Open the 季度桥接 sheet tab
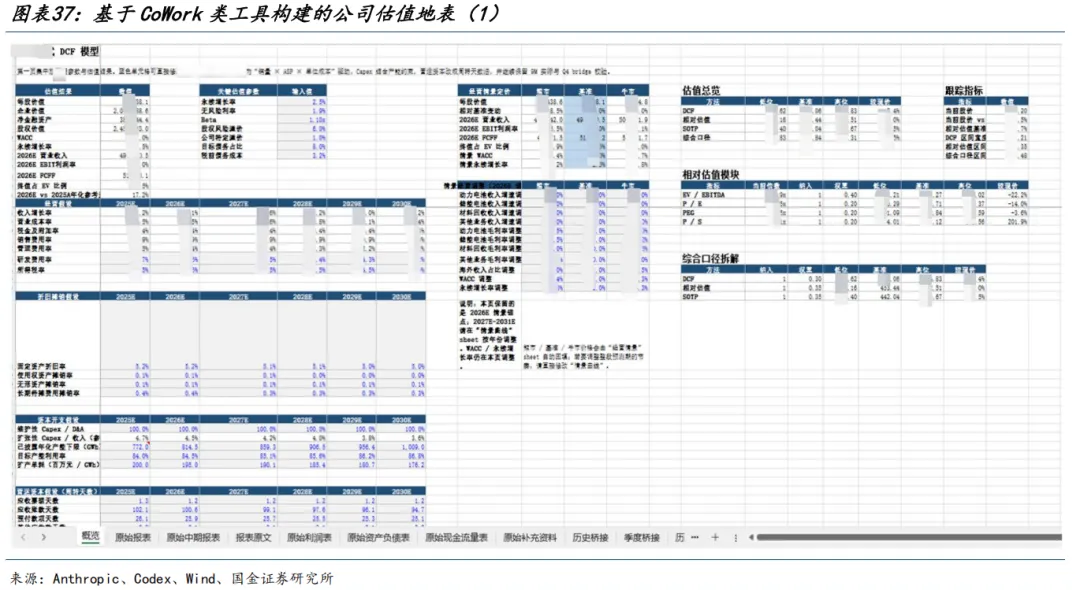 pyautogui.click(x=642, y=538)
